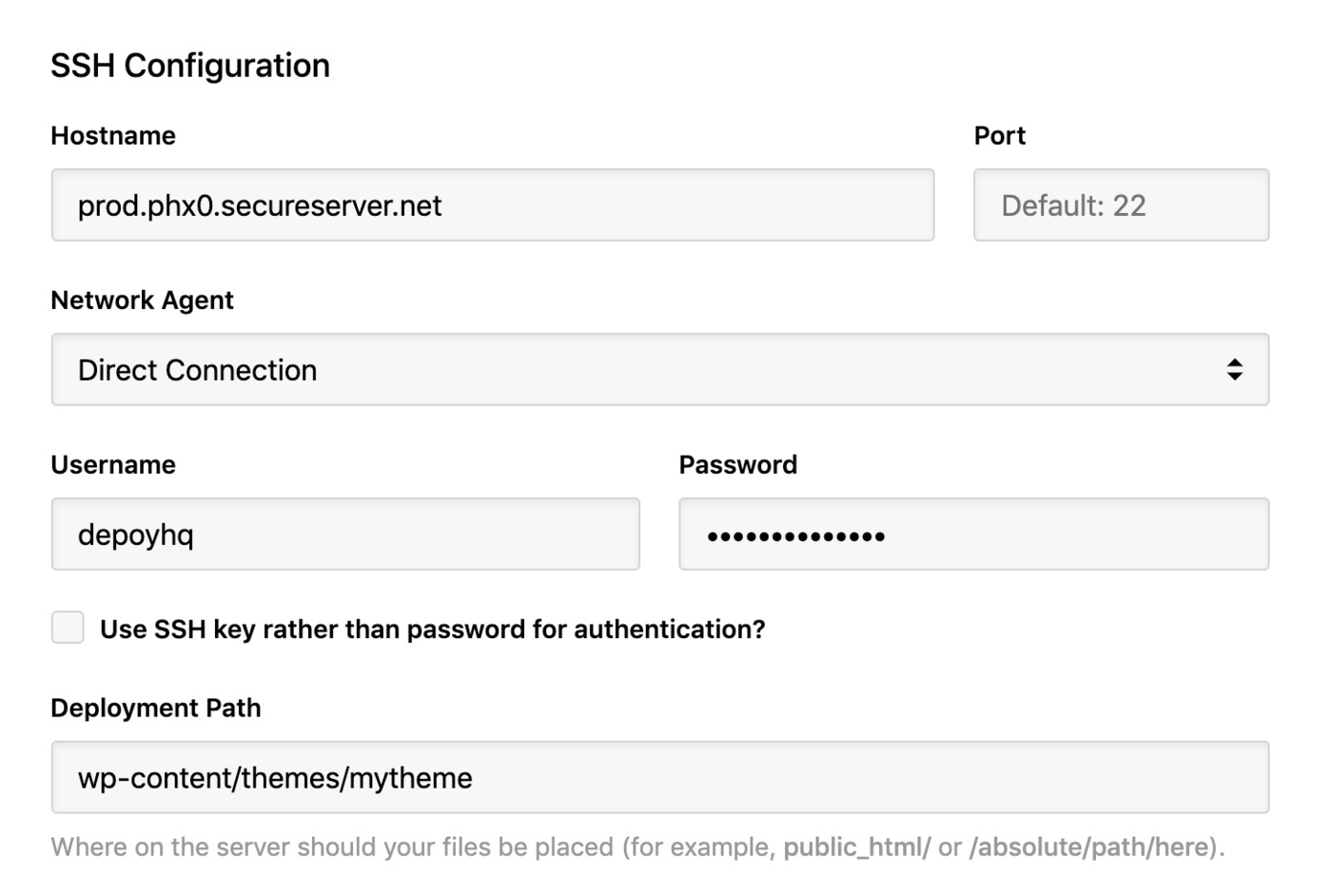Focus the Hostname field with prod.phx0.secureserver.net
This screenshot has width=1332, height=896.
coord(493,205)
